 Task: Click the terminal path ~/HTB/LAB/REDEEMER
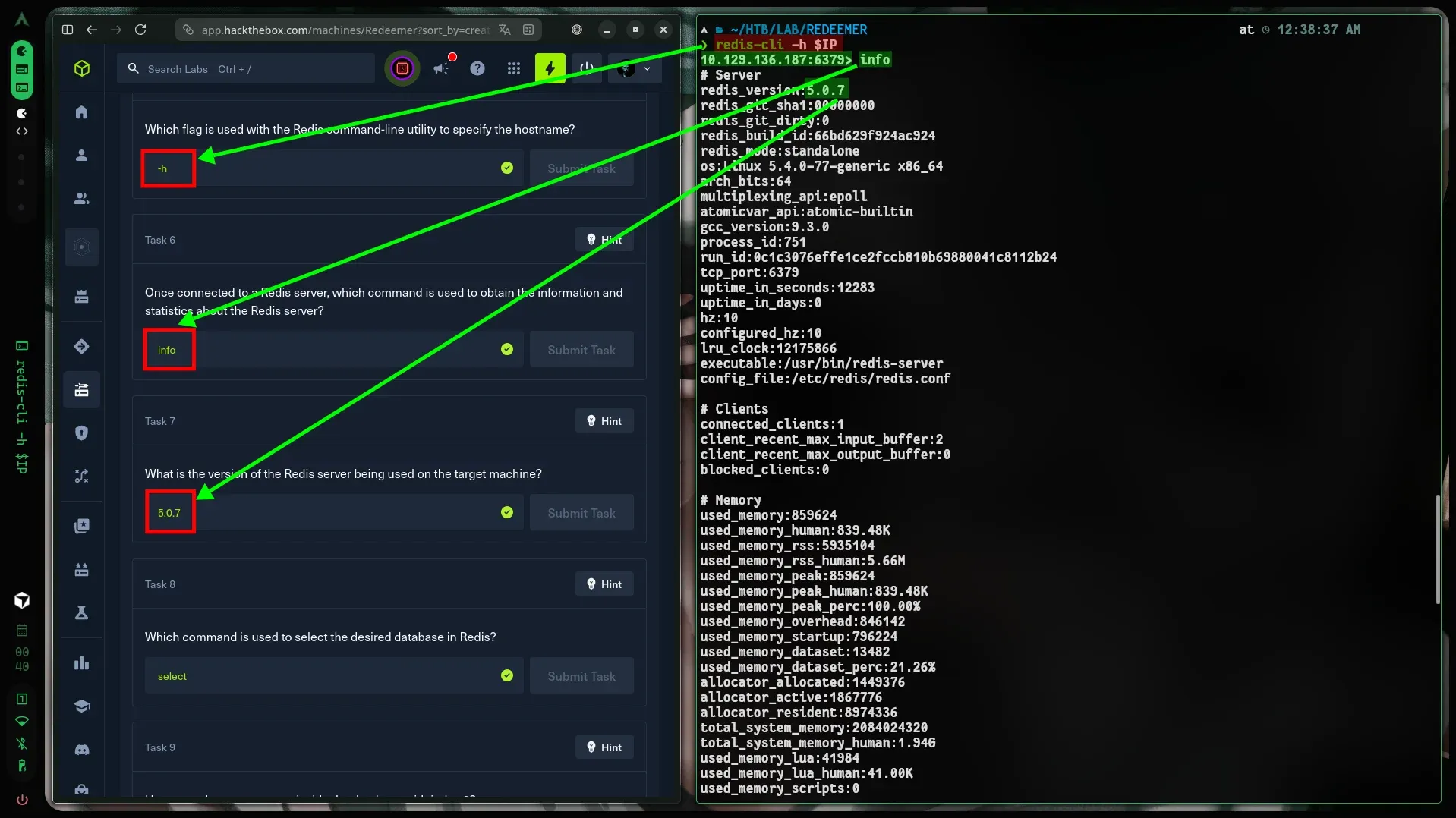[x=799, y=30]
